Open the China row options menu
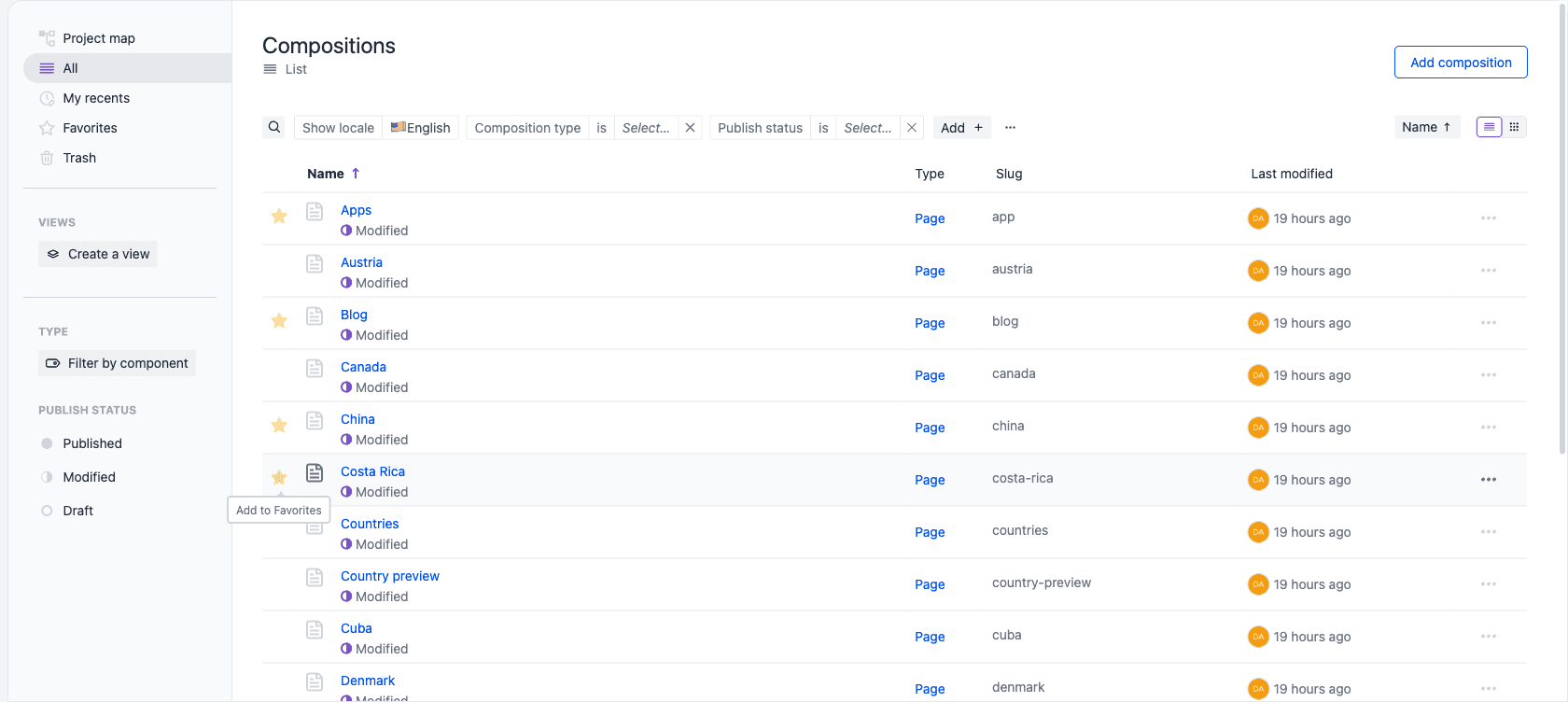The image size is (1568, 702). coord(1489,428)
